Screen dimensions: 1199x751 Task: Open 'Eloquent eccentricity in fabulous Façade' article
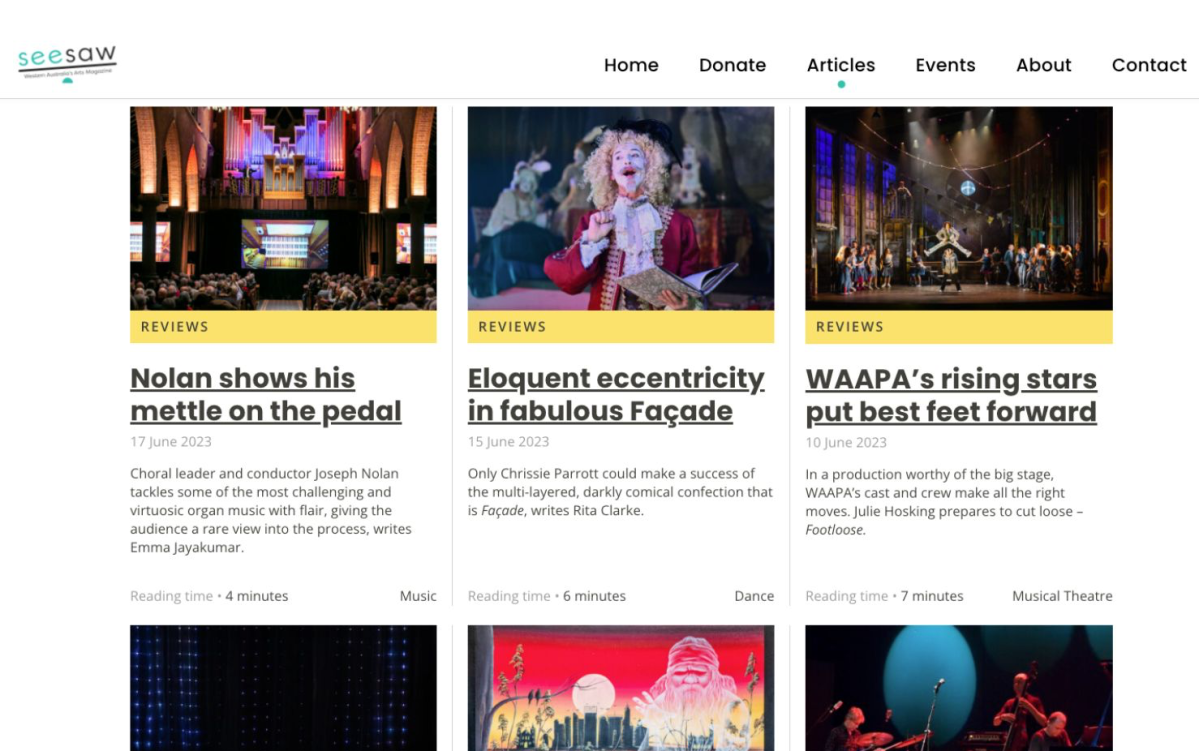tap(616, 395)
